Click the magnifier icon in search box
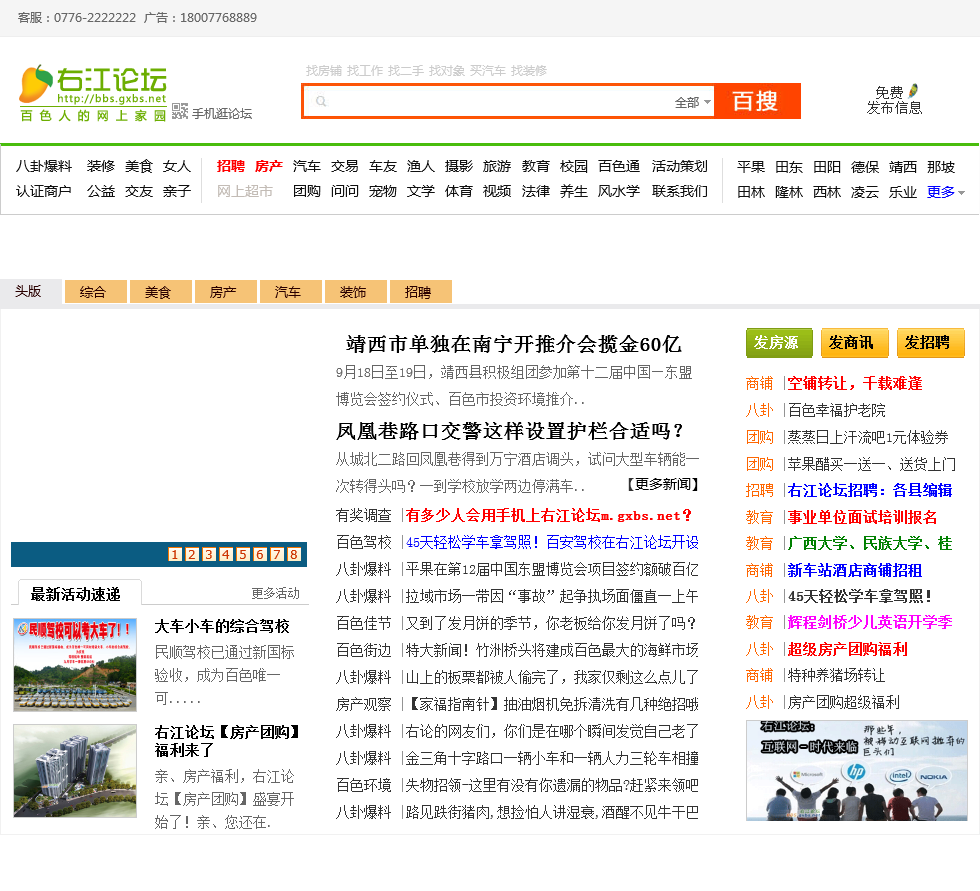Viewport: 980px width, 891px height. click(321, 101)
